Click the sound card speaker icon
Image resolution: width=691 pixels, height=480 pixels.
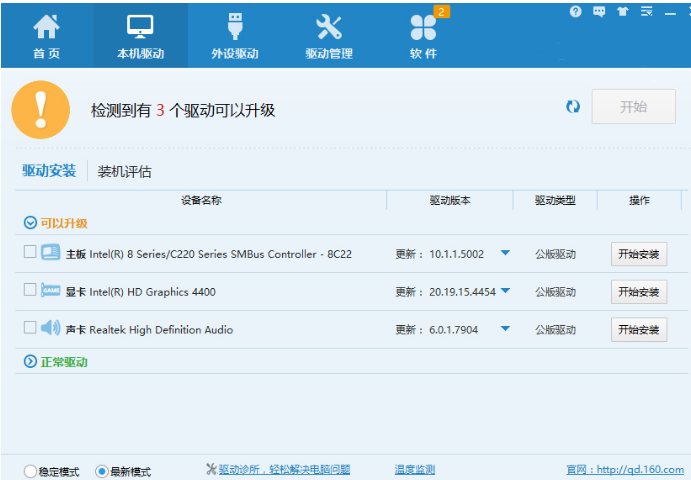pyautogui.click(x=50, y=328)
